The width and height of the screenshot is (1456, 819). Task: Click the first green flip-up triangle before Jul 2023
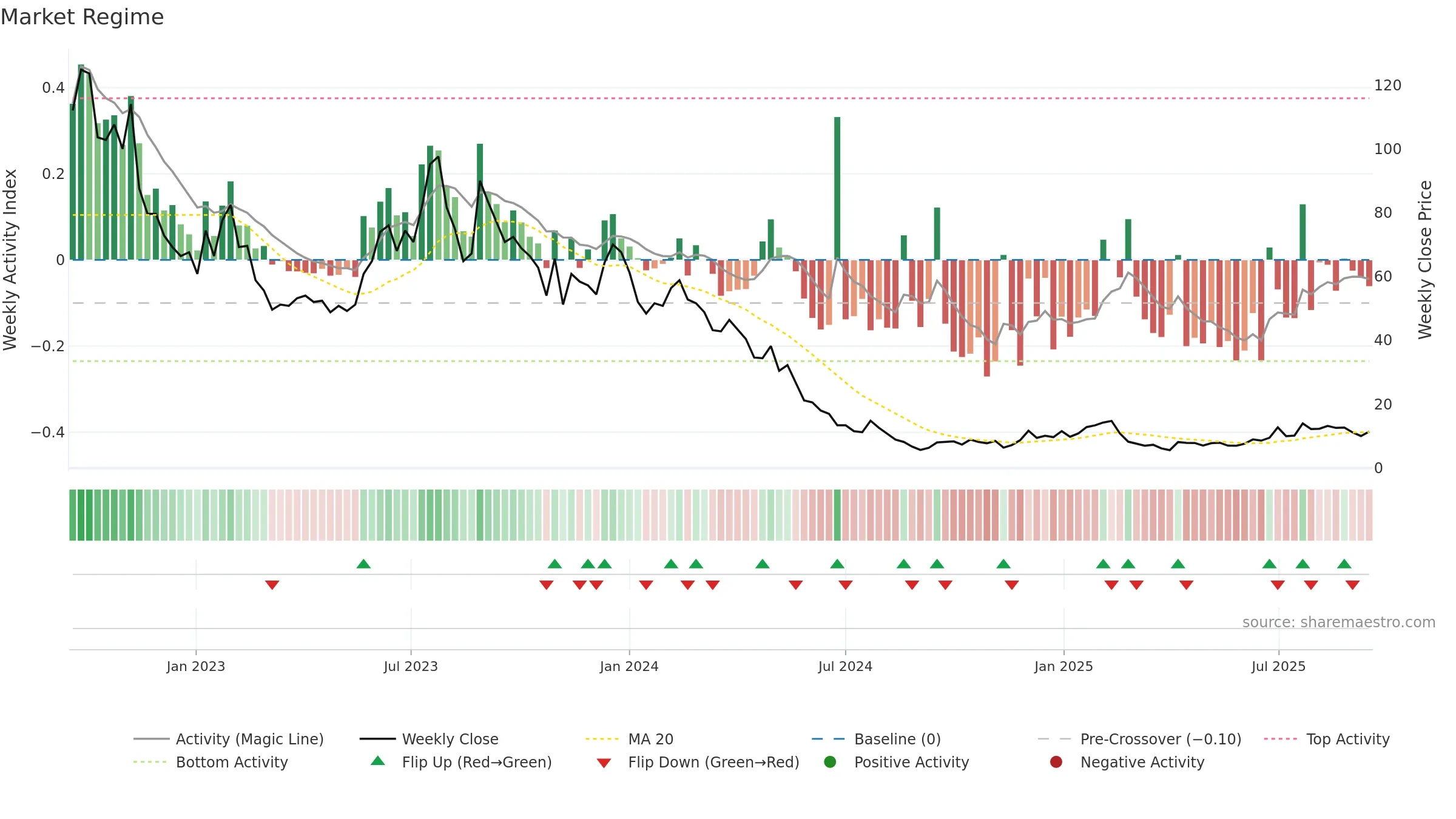point(363,564)
